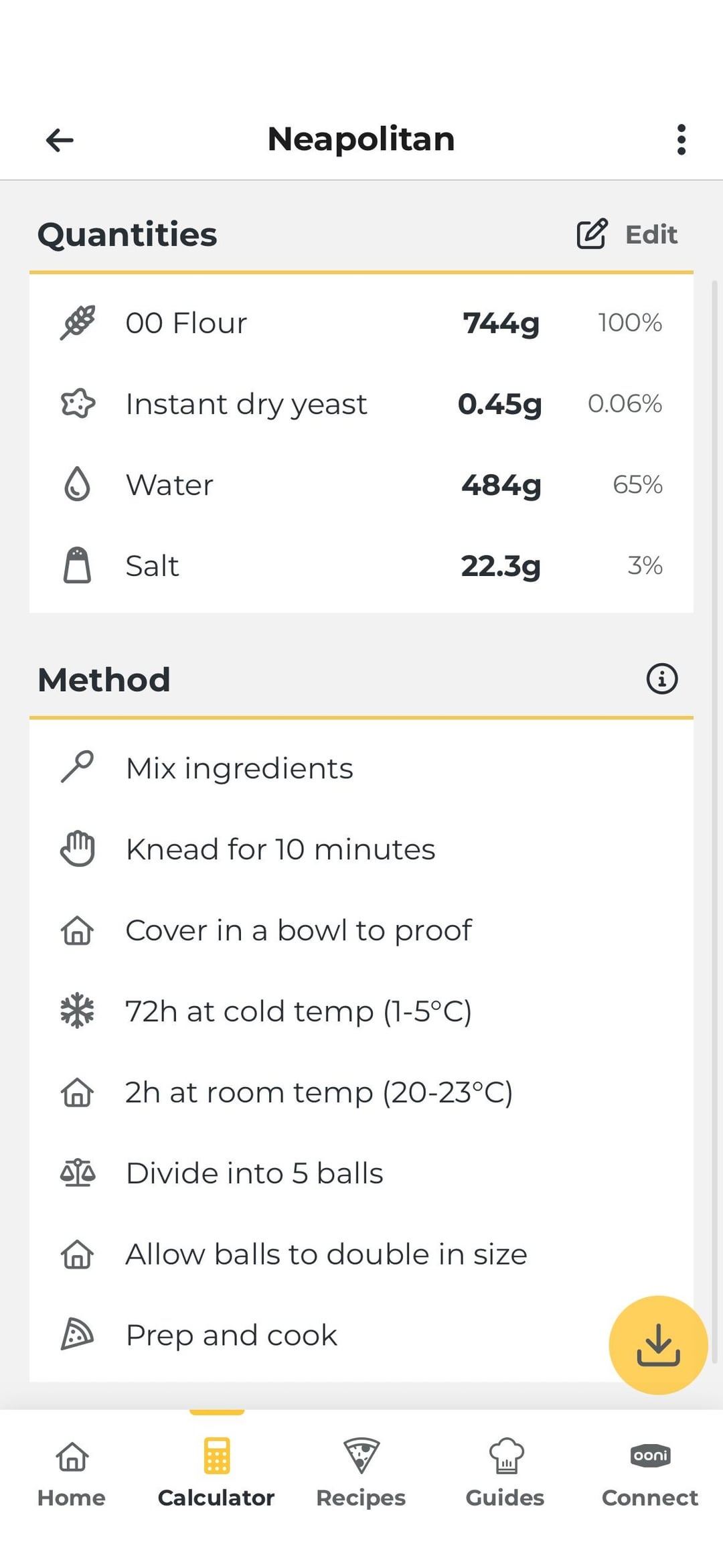The width and height of the screenshot is (723, 1568).
Task: Tap the pizza slice Prep and cook icon
Action: [78, 1334]
